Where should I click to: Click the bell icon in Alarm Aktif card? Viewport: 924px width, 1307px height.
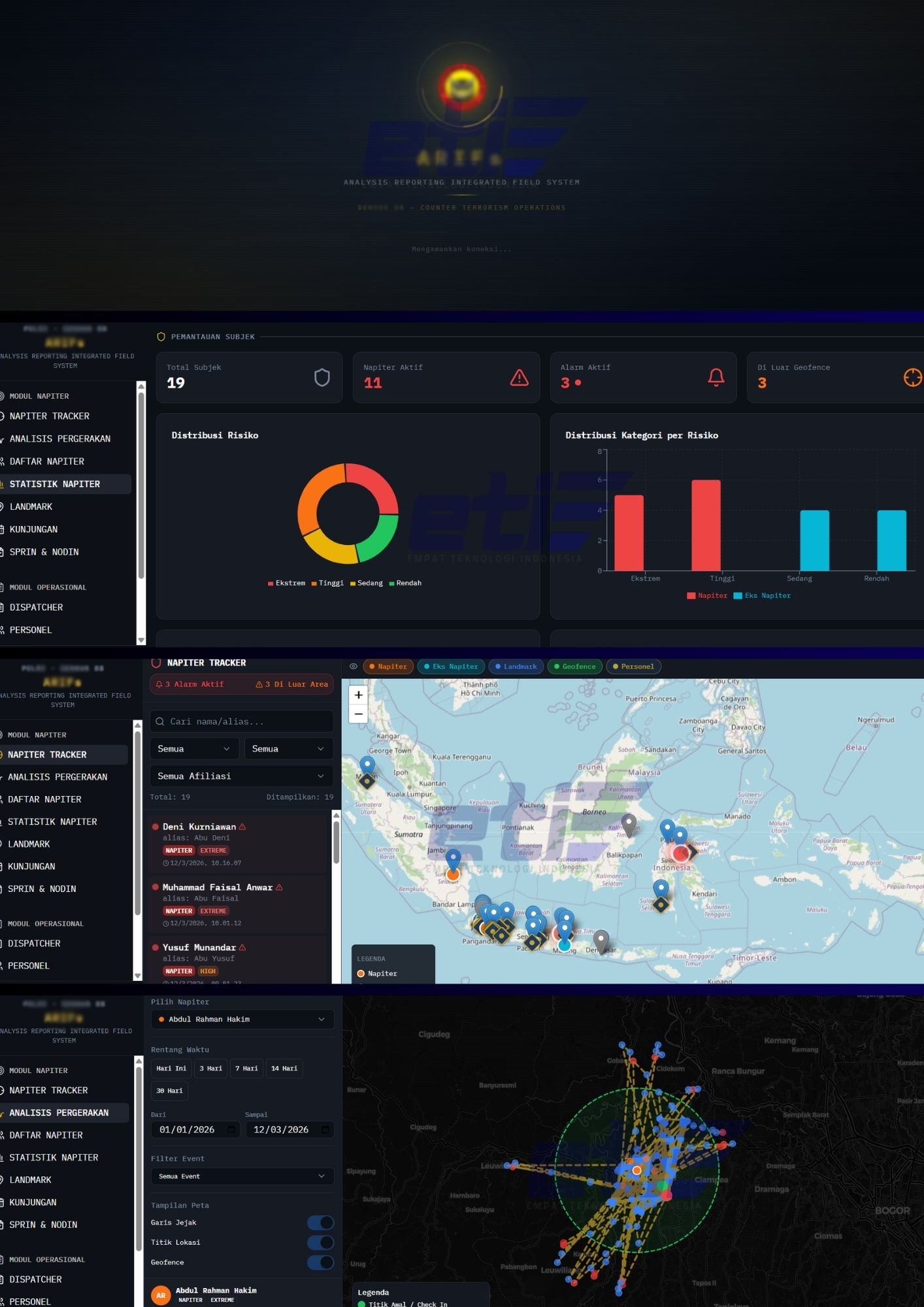(x=716, y=377)
